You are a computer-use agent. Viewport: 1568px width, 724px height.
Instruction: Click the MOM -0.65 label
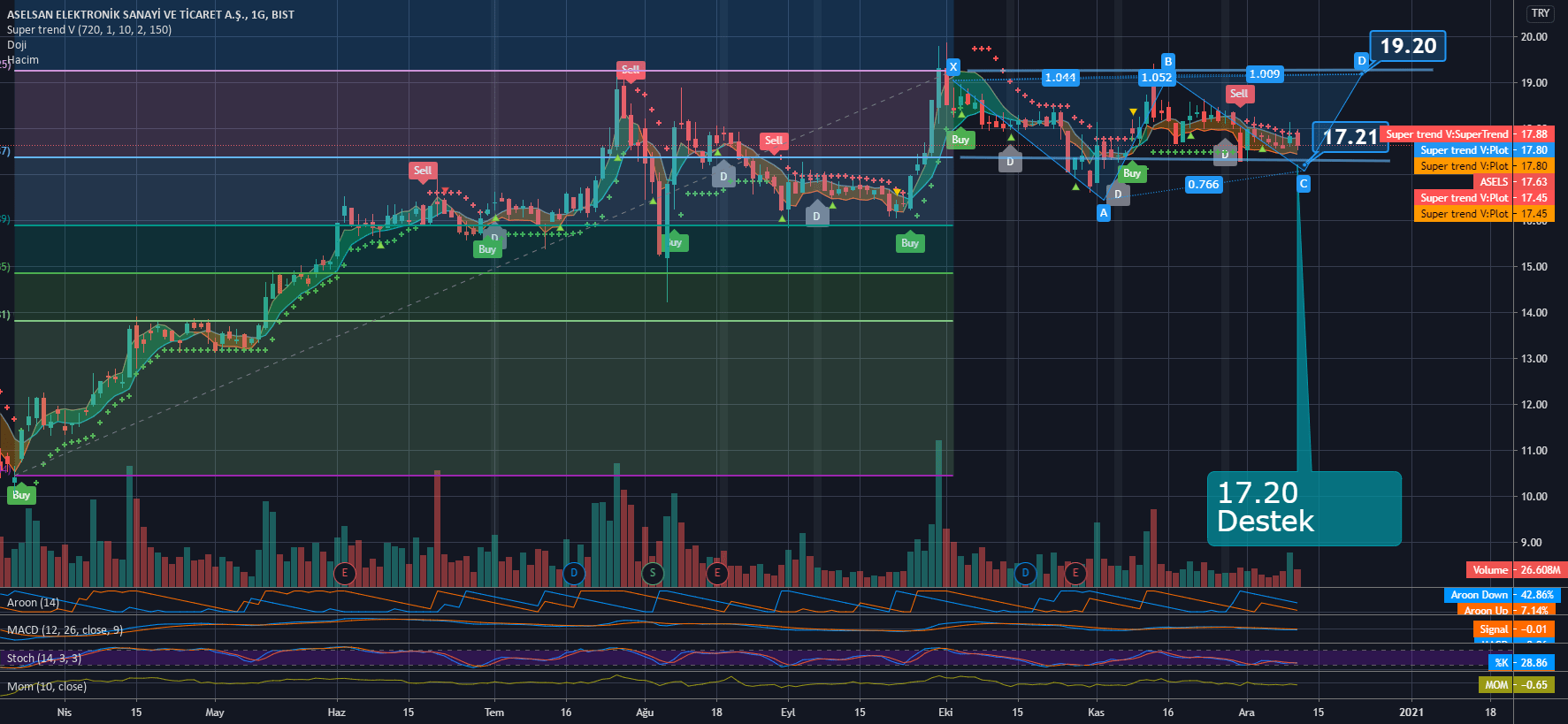[1516, 685]
